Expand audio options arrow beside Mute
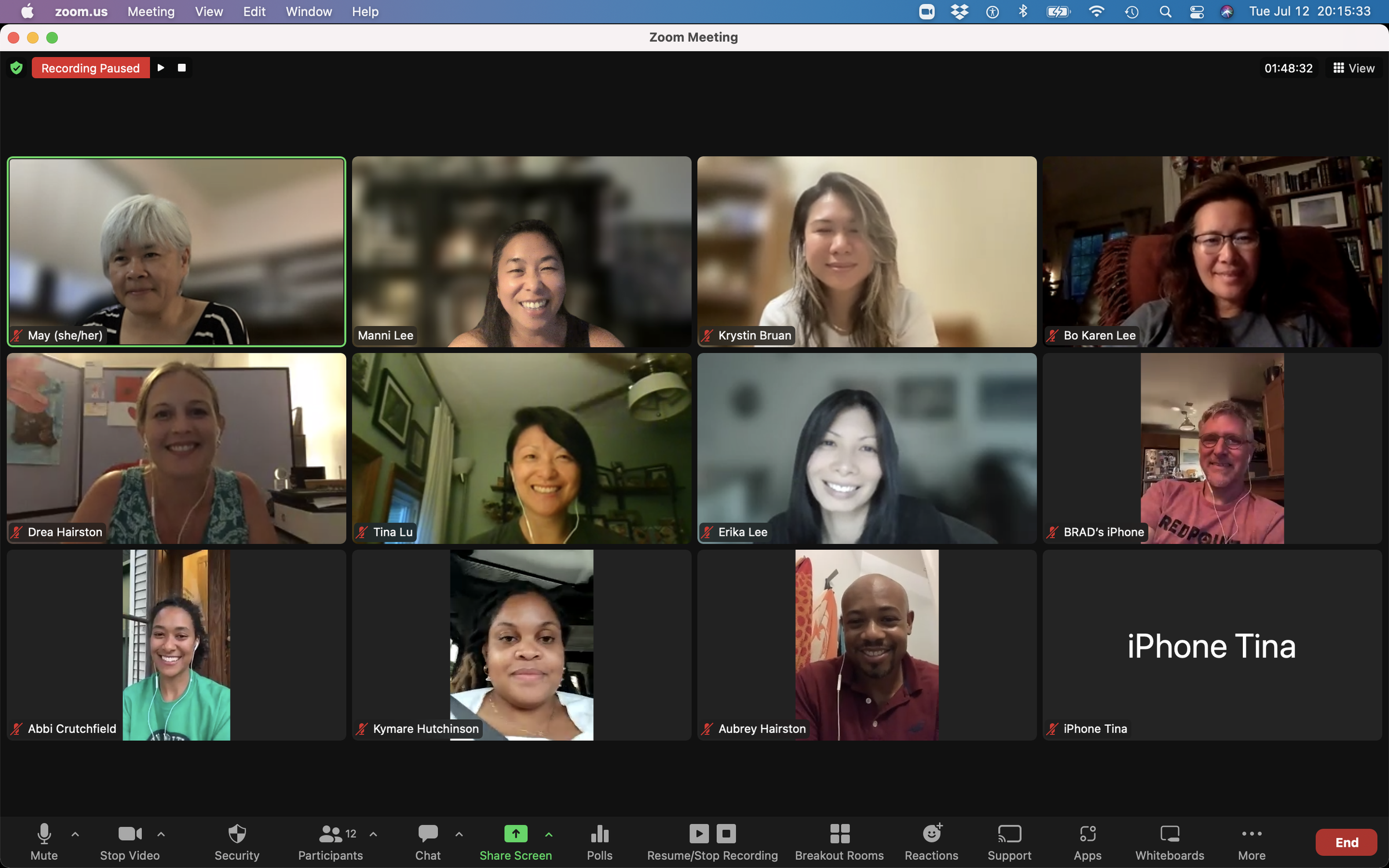Screen dimensions: 1389x868 coord(75,834)
